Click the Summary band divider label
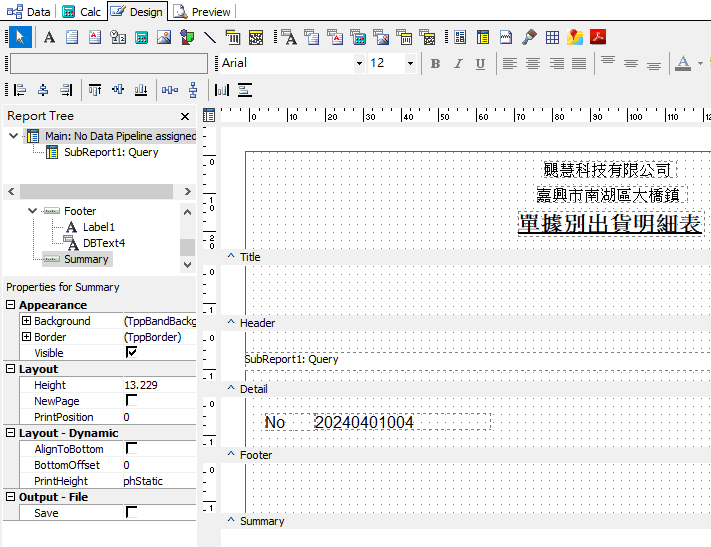The width and height of the screenshot is (711, 547). (262, 521)
